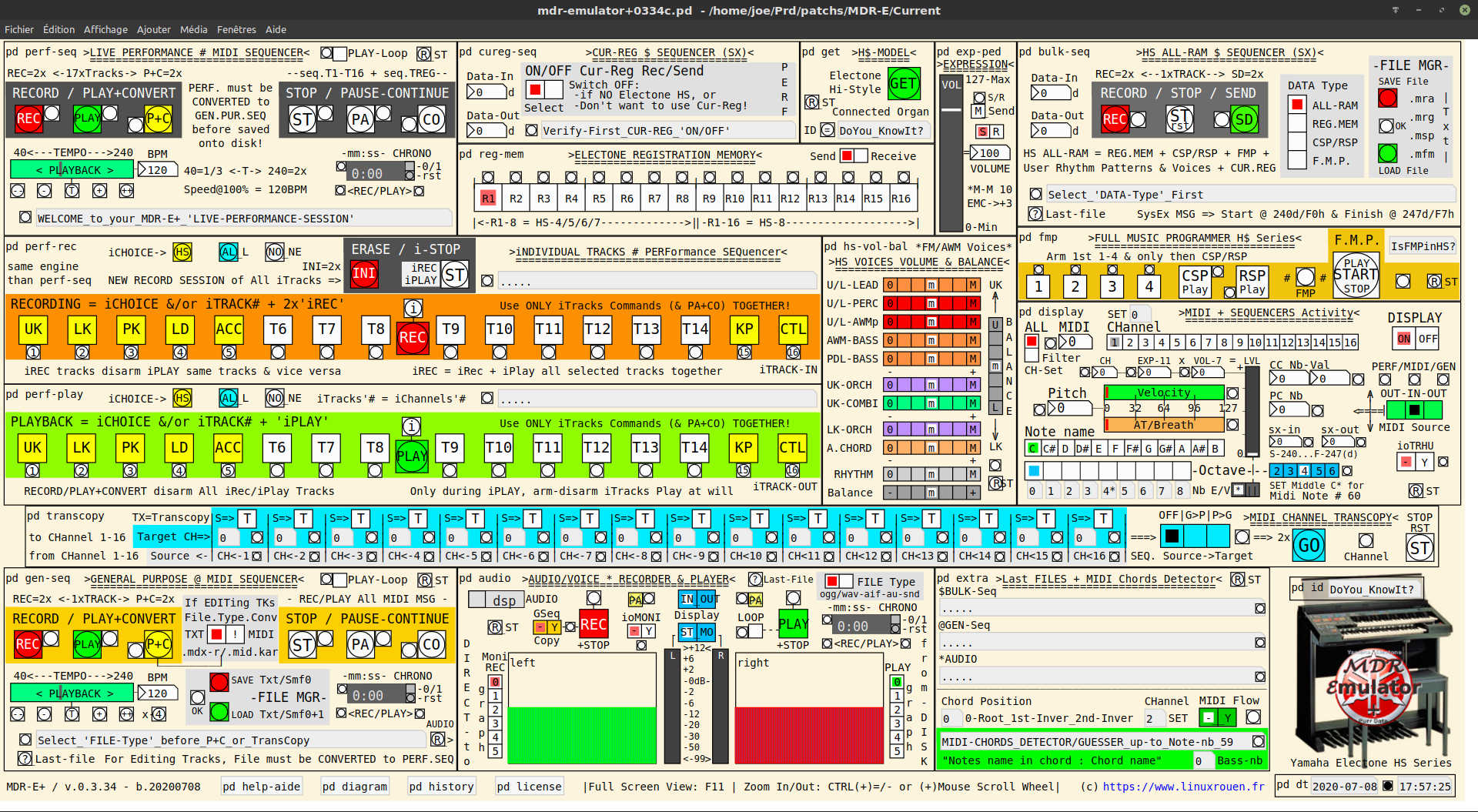The image size is (1478, 812).
Task: Open the pd hs-vol-bal subpatch
Action: pos(866,246)
